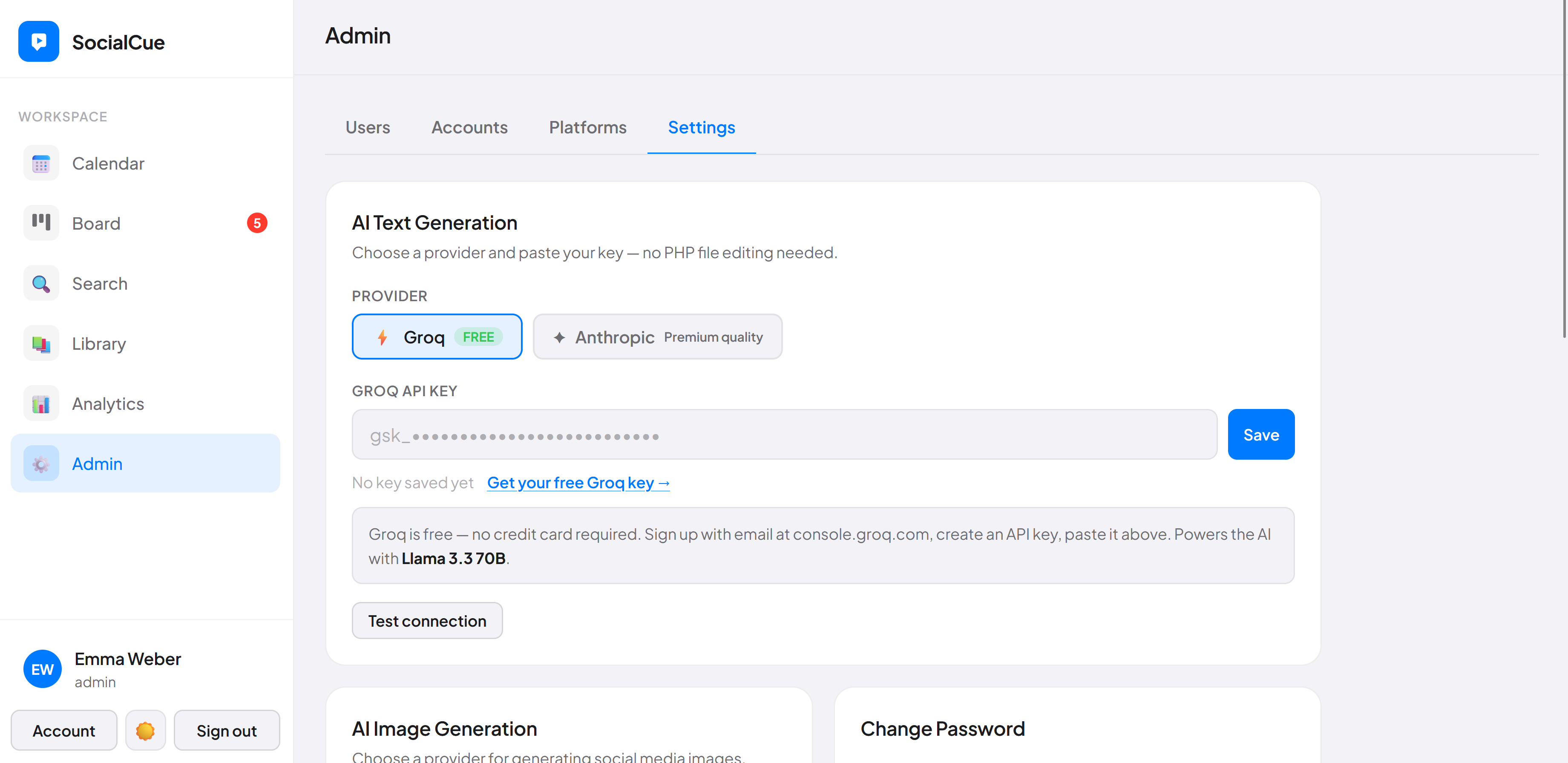Save the Groq API key
Viewport: 1568px width, 763px height.
tap(1260, 434)
